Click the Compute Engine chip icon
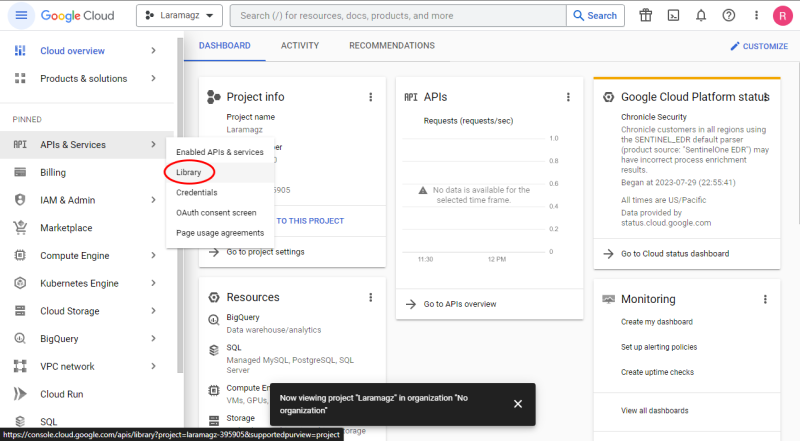The image size is (800, 441). (20, 255)
